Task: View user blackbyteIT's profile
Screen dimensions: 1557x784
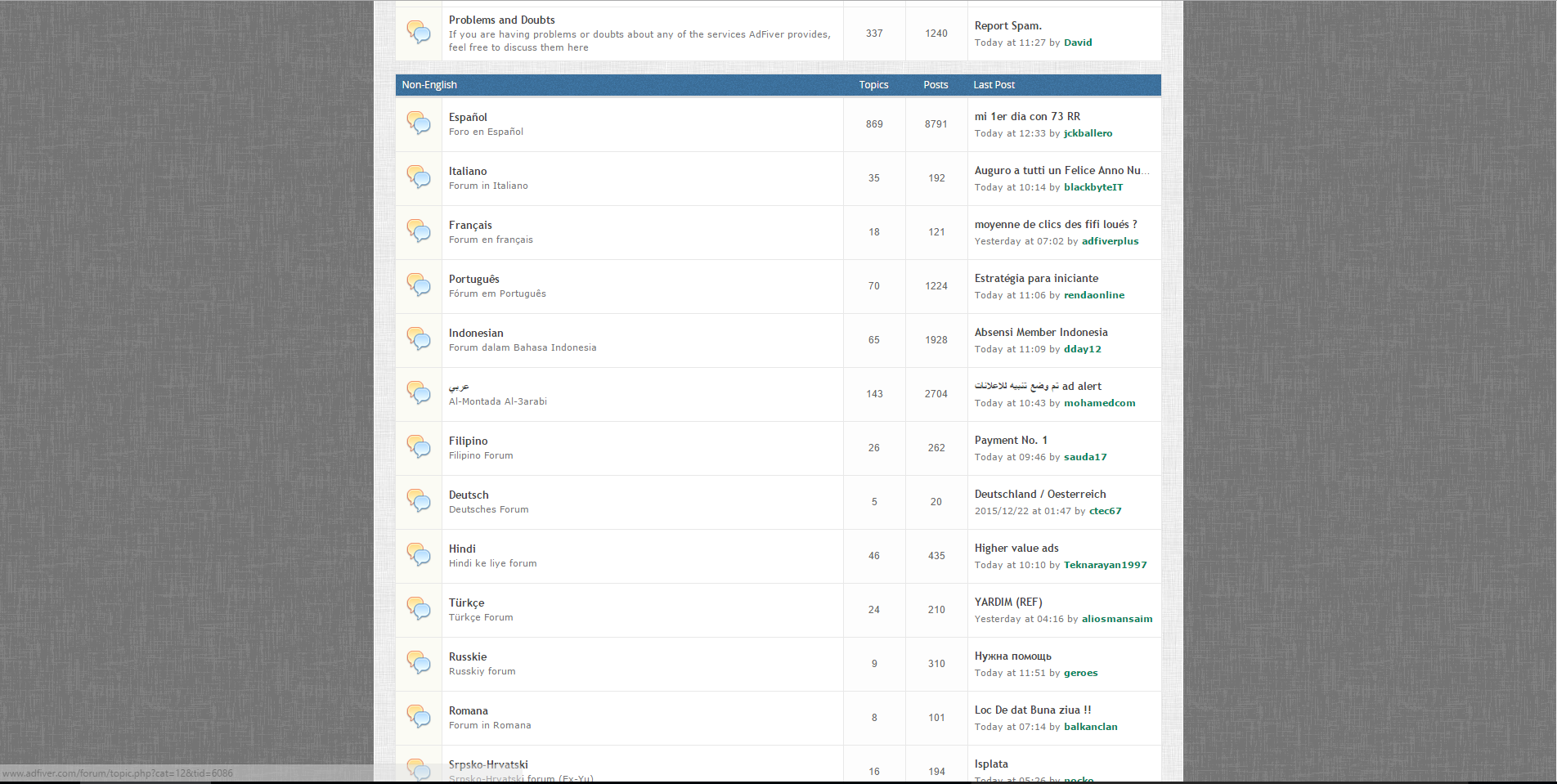Action: [1093, 187]
